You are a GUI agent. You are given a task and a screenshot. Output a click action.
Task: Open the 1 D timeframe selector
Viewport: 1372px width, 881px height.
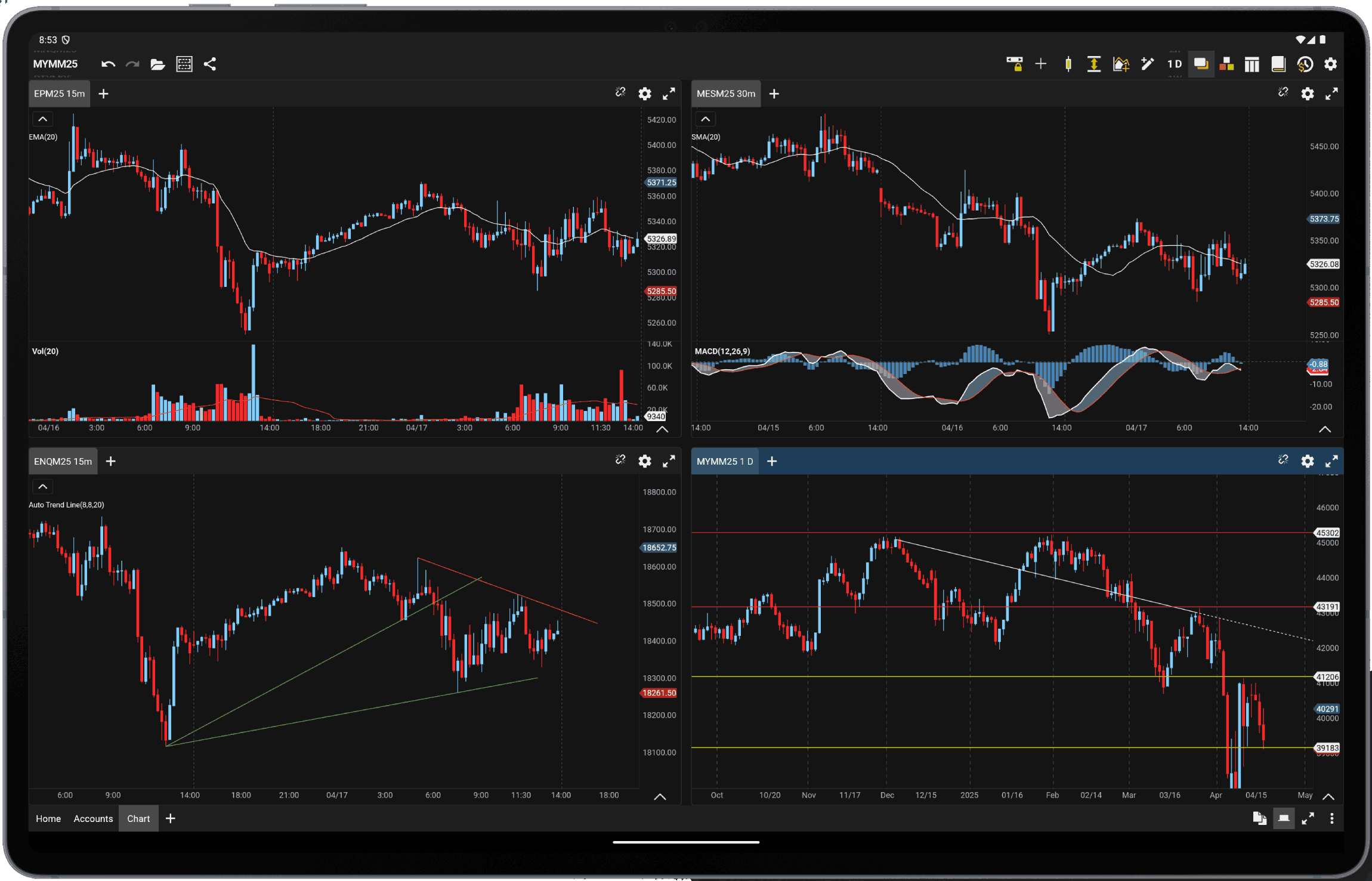pyautogui.click(x=1175, y=64)
